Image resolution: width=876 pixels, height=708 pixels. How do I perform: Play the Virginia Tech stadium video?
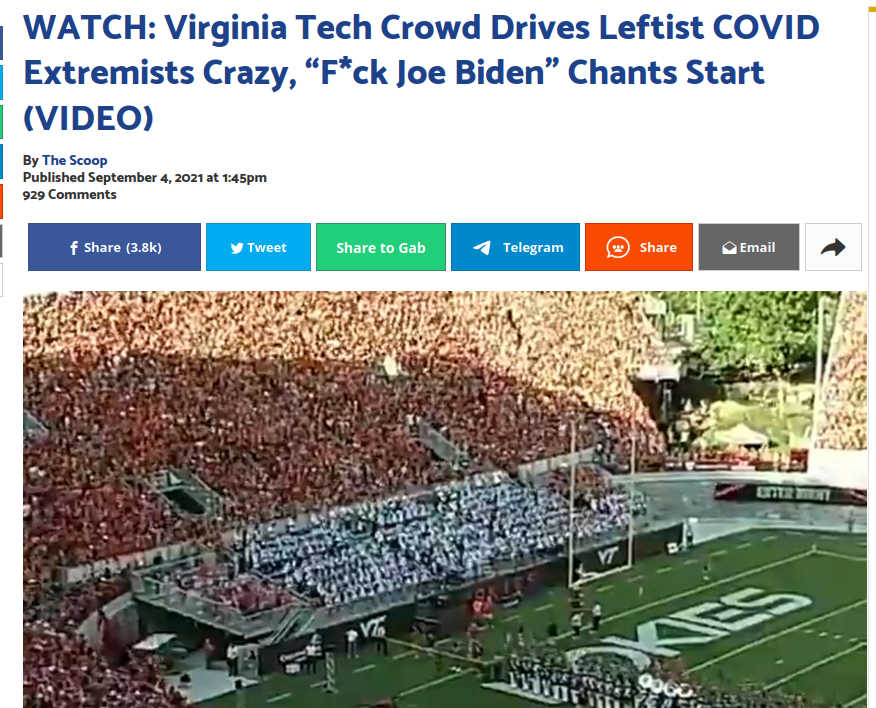(445, 500)
